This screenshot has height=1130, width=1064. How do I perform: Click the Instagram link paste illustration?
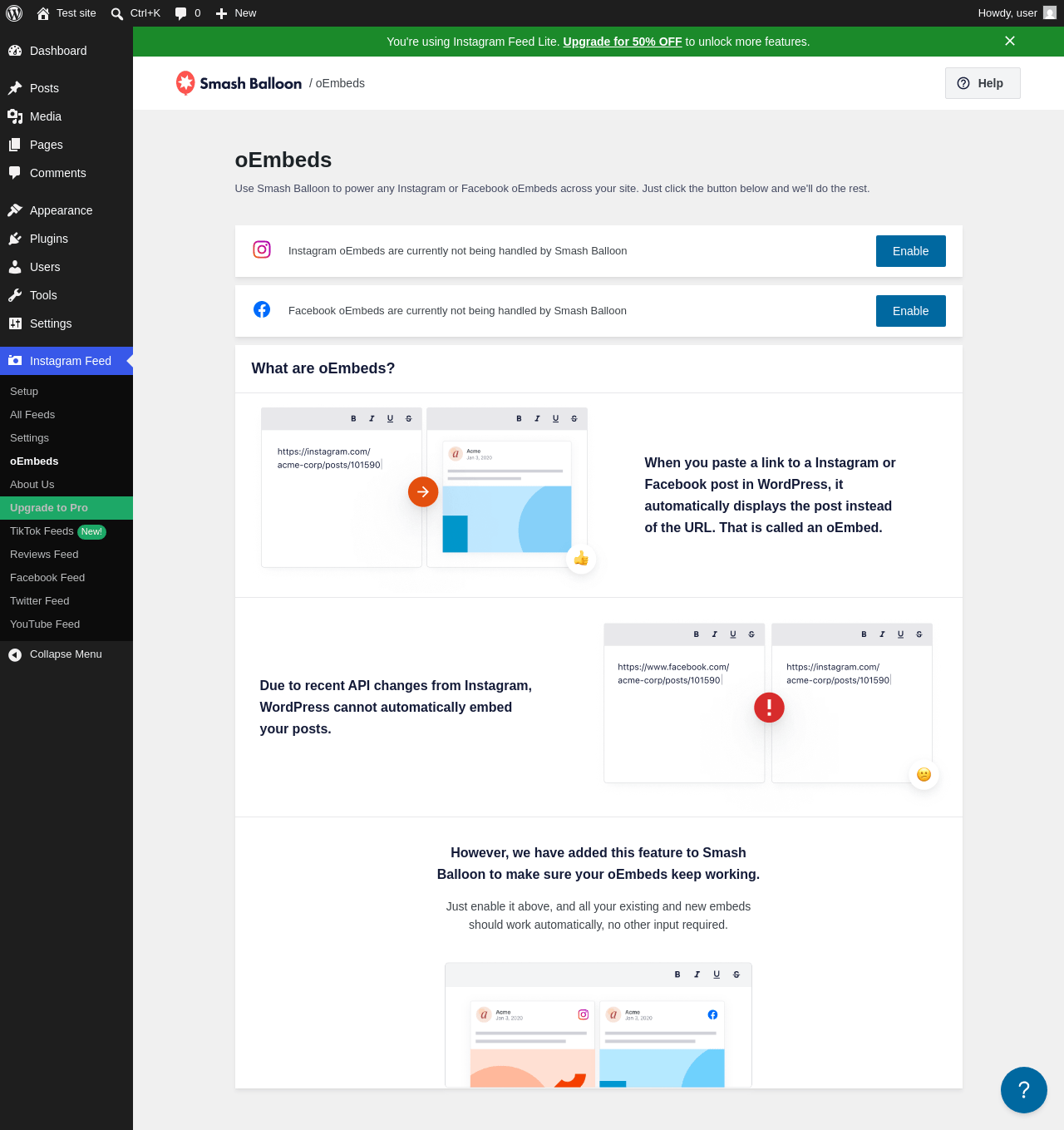click(x=342, y=487)
